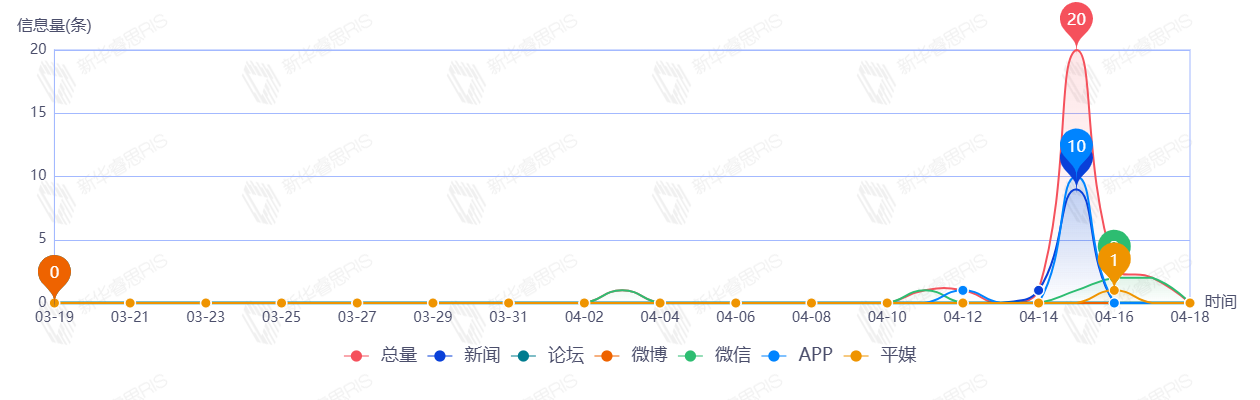Click the 总量 red legend marker
This screenshot has height=400, width=1260.
click(x=356, y=355)
